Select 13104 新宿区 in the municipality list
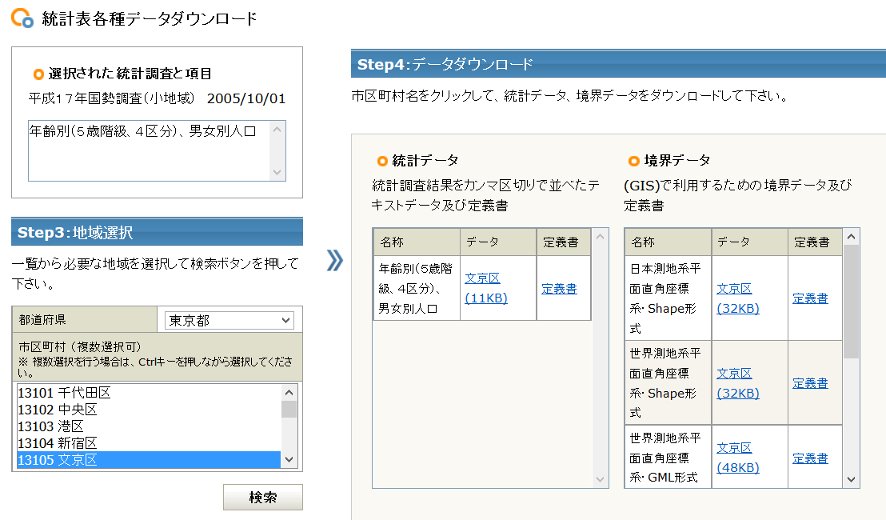 click(149, 443)
